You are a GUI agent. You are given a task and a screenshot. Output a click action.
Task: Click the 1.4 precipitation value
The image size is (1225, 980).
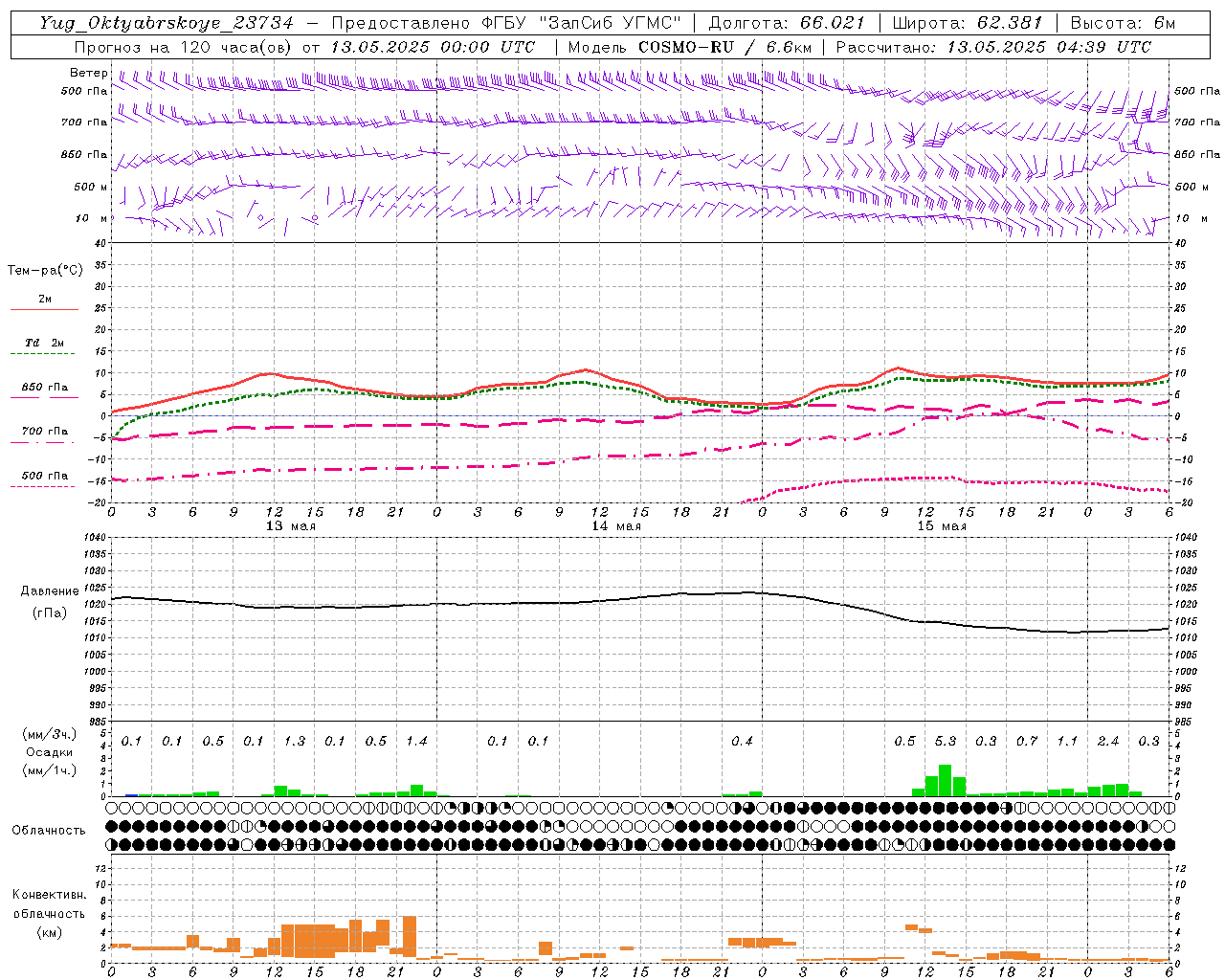416,741
